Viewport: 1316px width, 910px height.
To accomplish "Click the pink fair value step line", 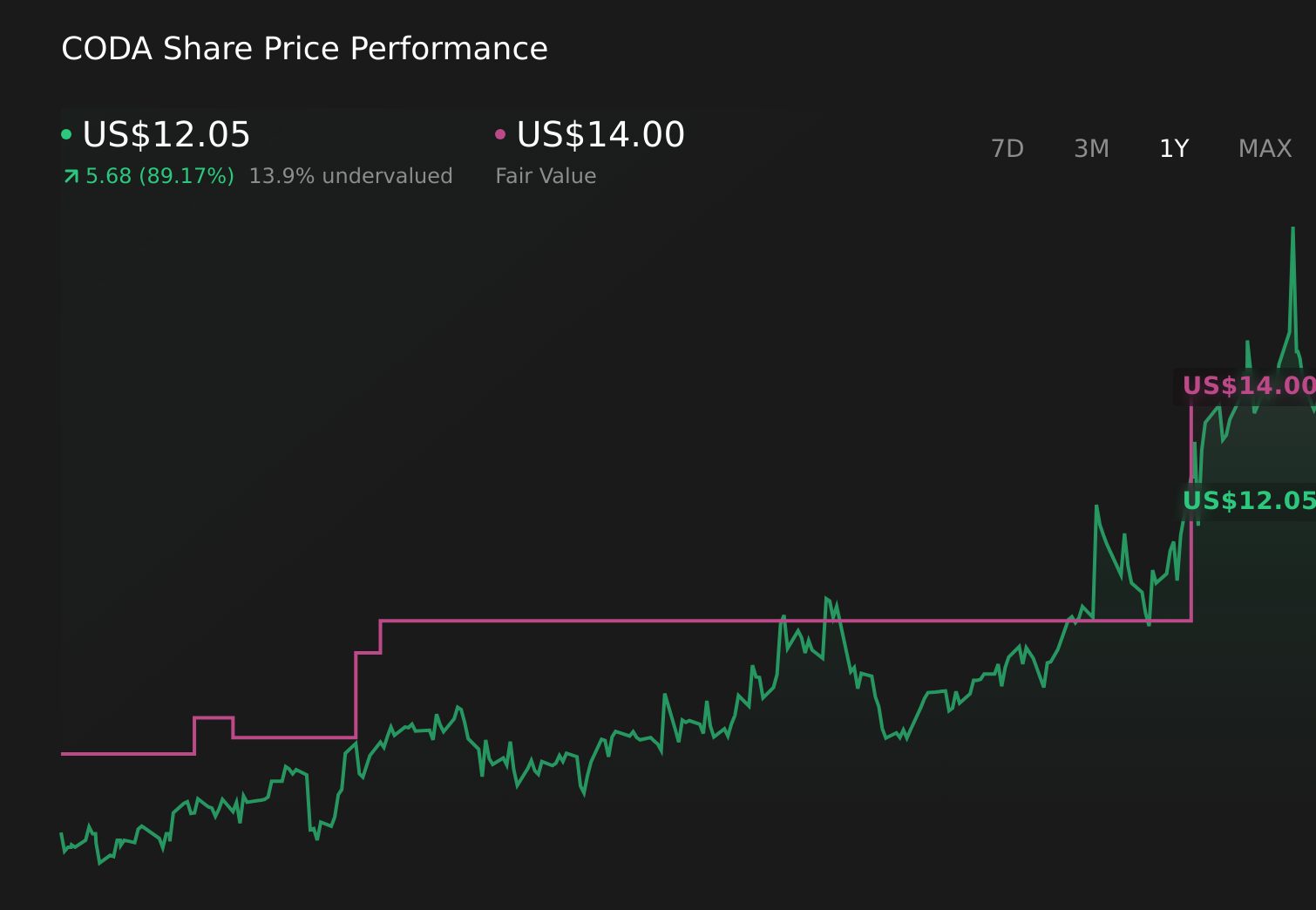I will click(x=610, y=621).
